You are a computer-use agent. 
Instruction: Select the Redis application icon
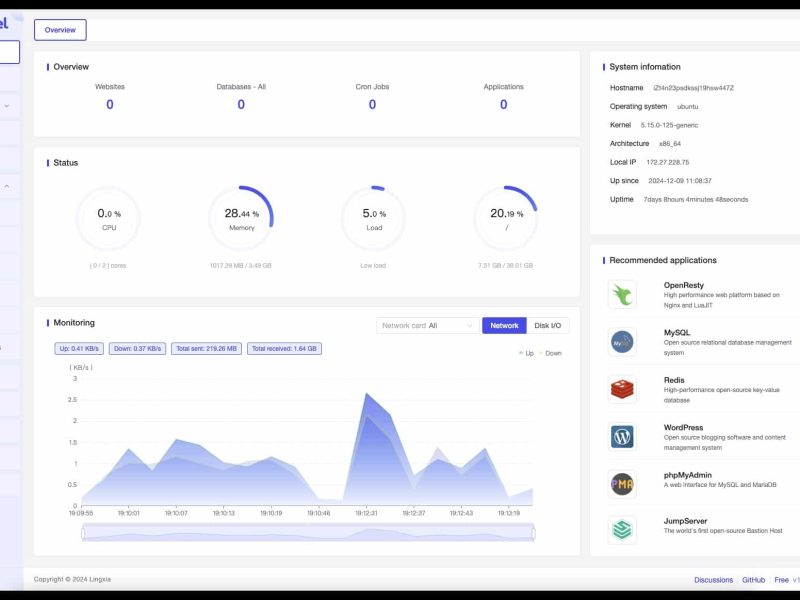click(x=622, y=389)
